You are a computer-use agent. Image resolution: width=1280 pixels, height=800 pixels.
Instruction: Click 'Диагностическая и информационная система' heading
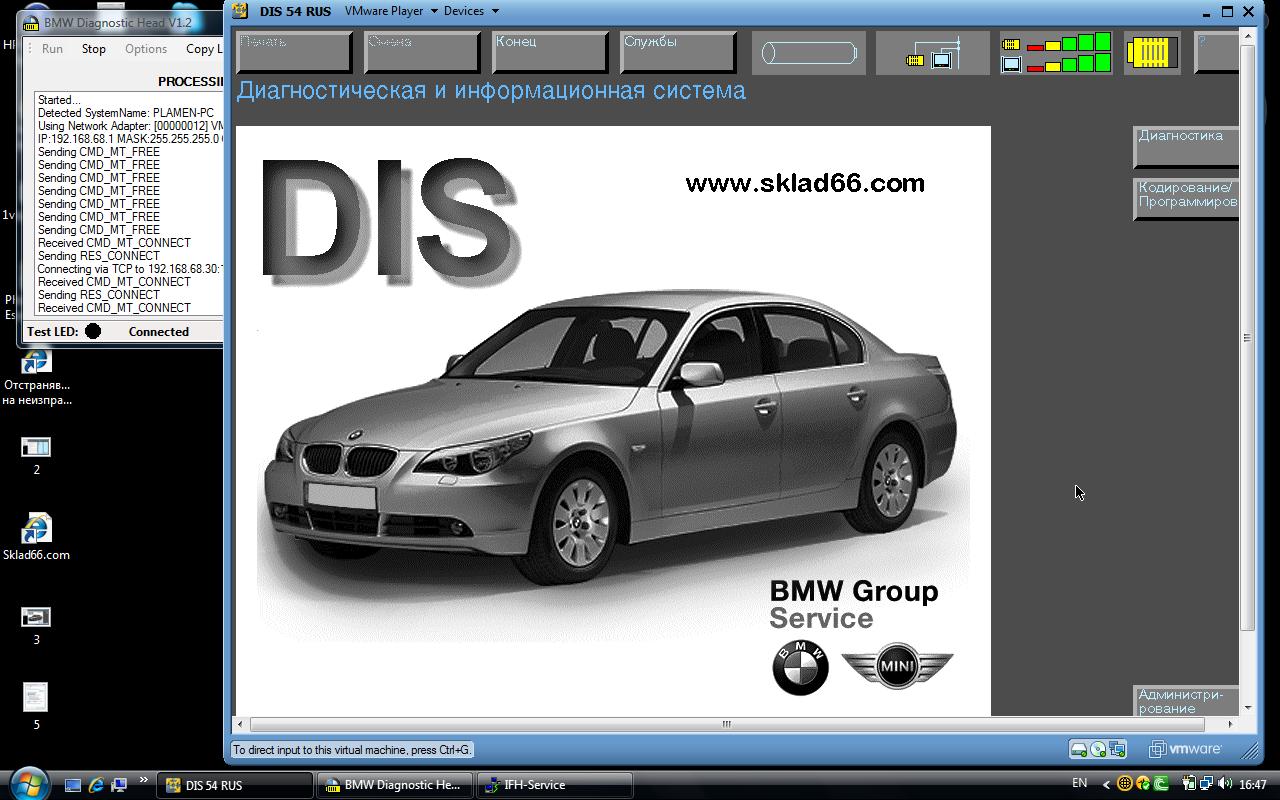coord(491,91)
